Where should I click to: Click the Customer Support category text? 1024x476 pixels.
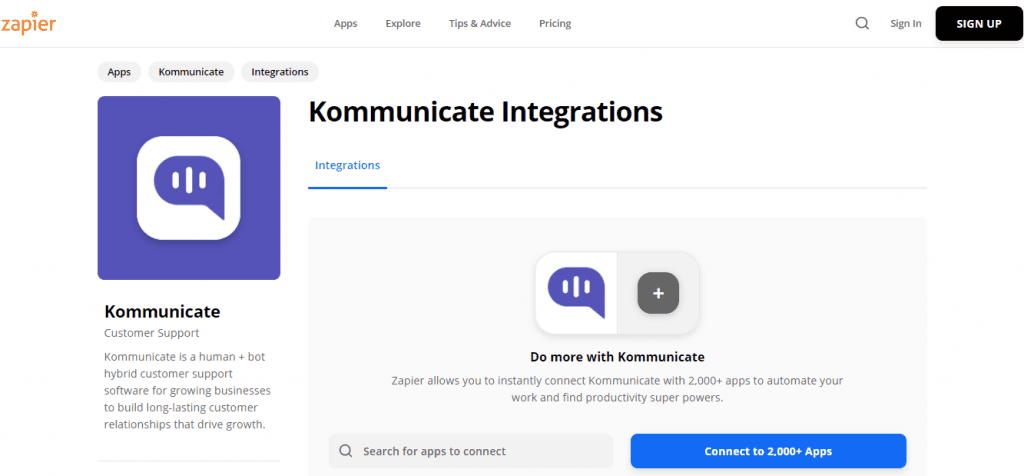(x=152, y=333)
